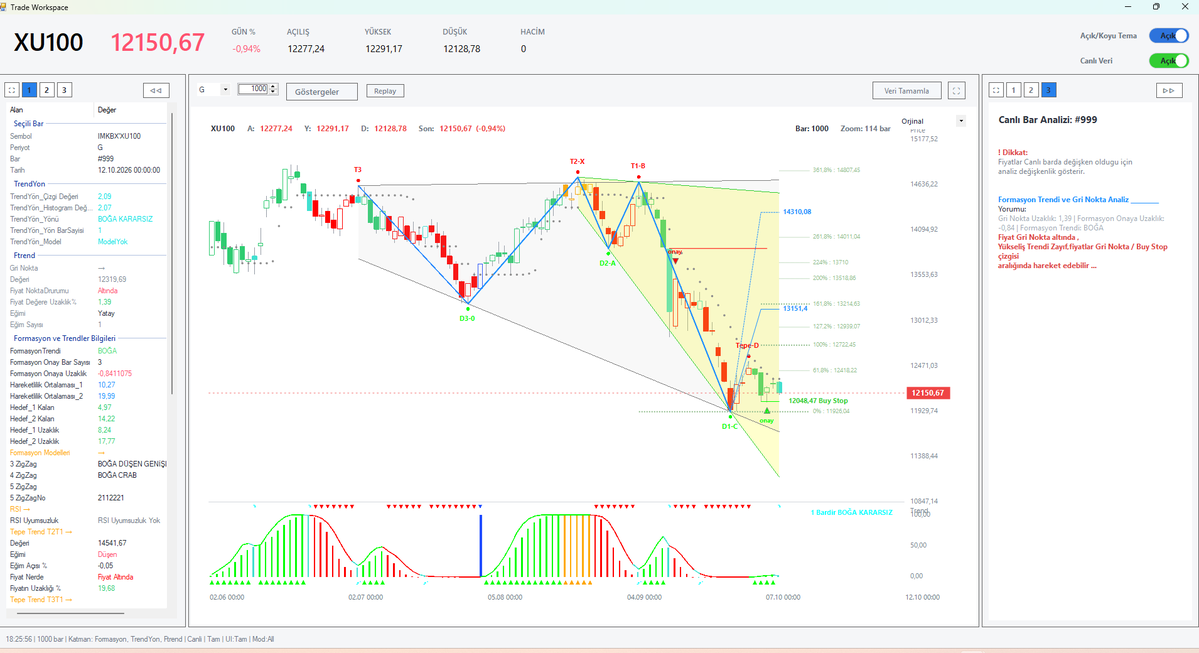1199x653 pixels.
Task: Click the BOĞA DÜŞEN GENİŞ zigzag value
Action: [132, 464]
